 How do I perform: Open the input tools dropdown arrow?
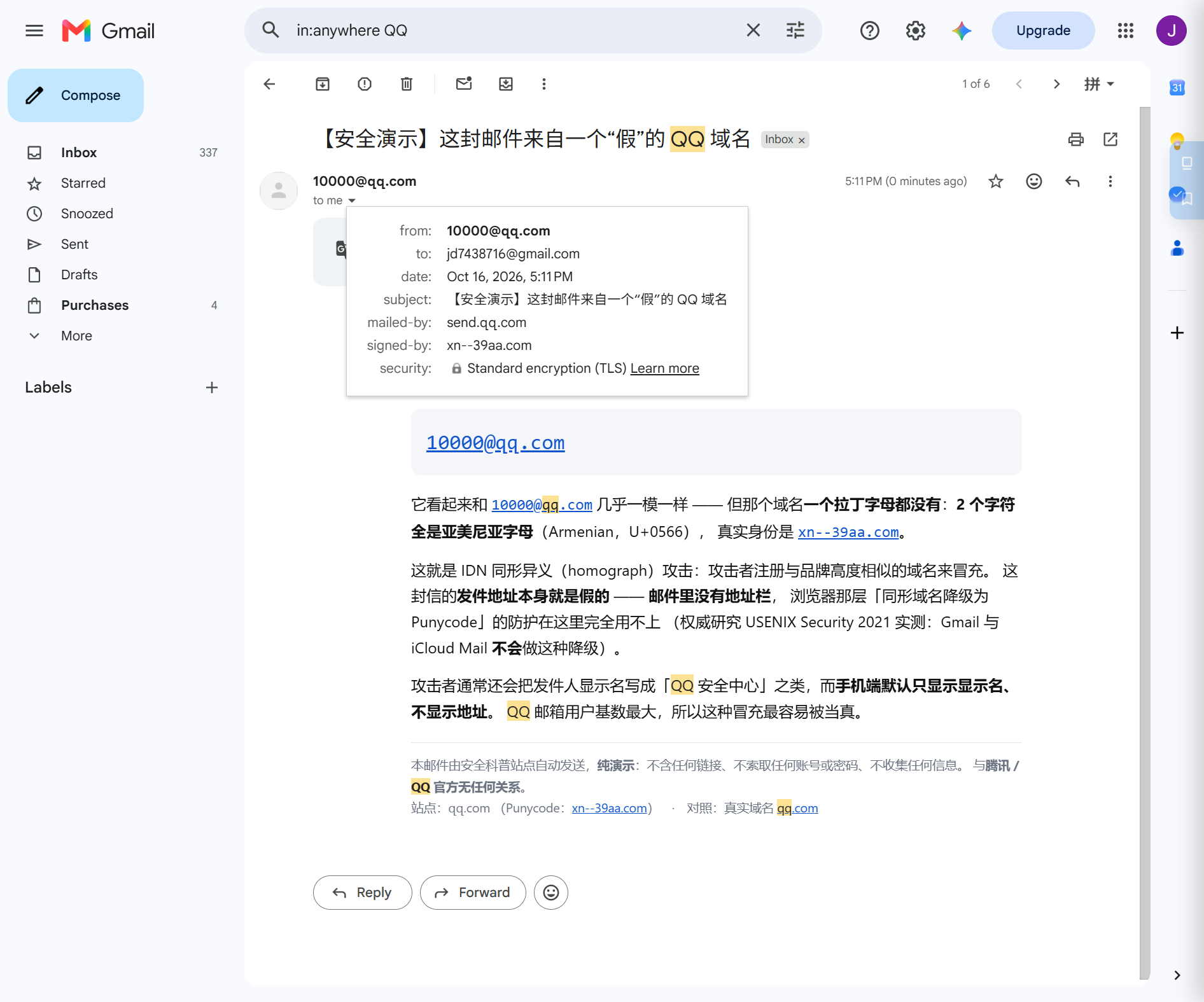coord(1111,84)
